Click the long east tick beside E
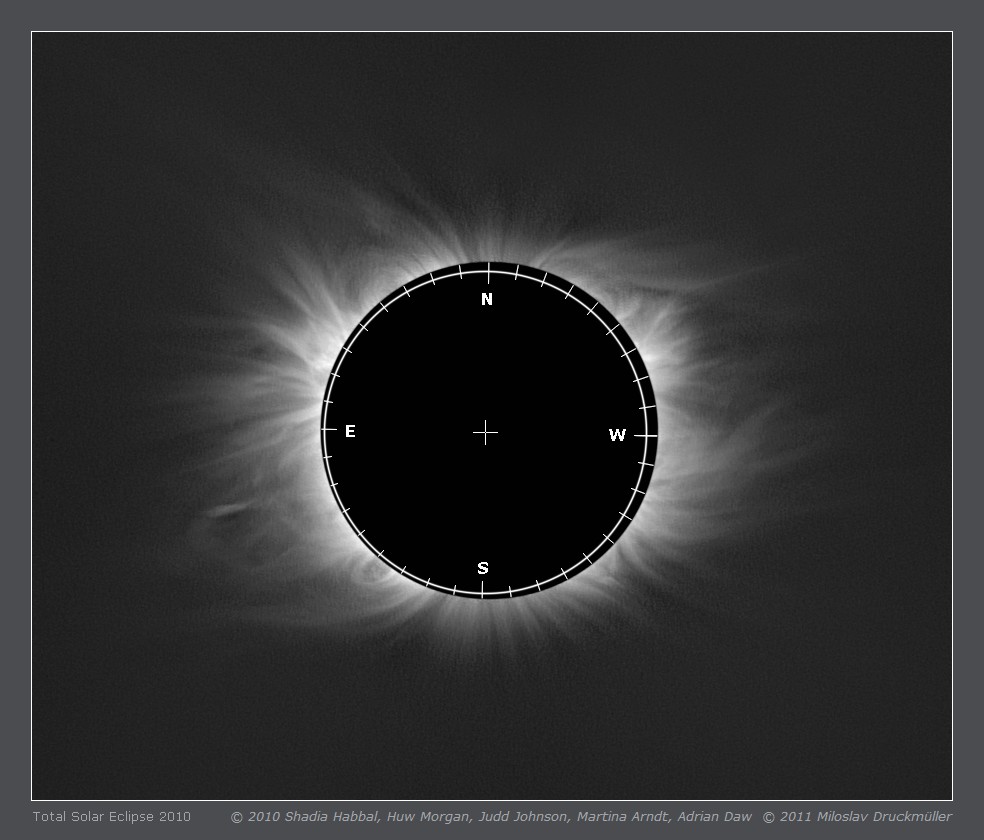 (x=328, y=429)
